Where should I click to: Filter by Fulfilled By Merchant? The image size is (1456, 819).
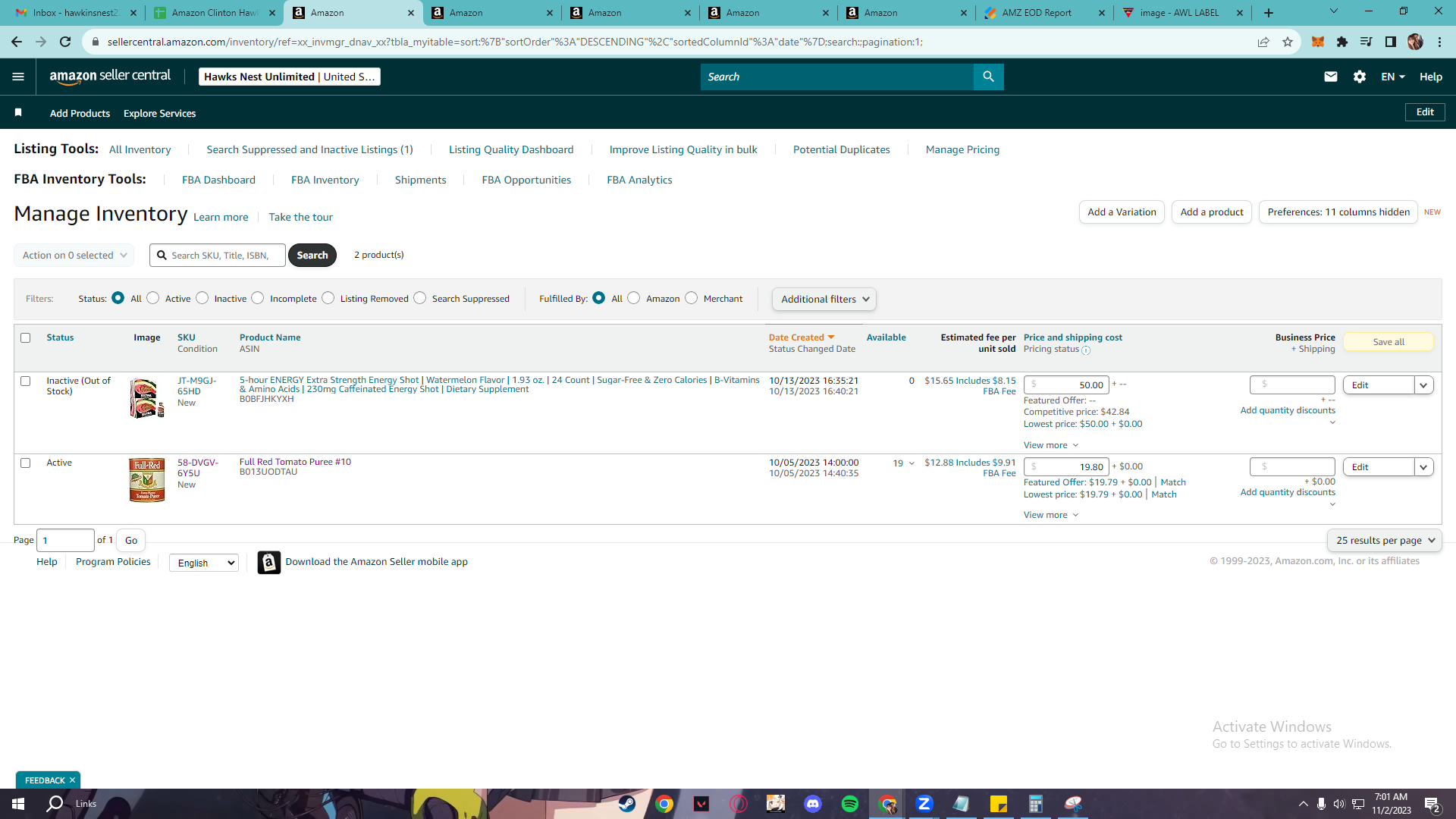pos(692,298)
